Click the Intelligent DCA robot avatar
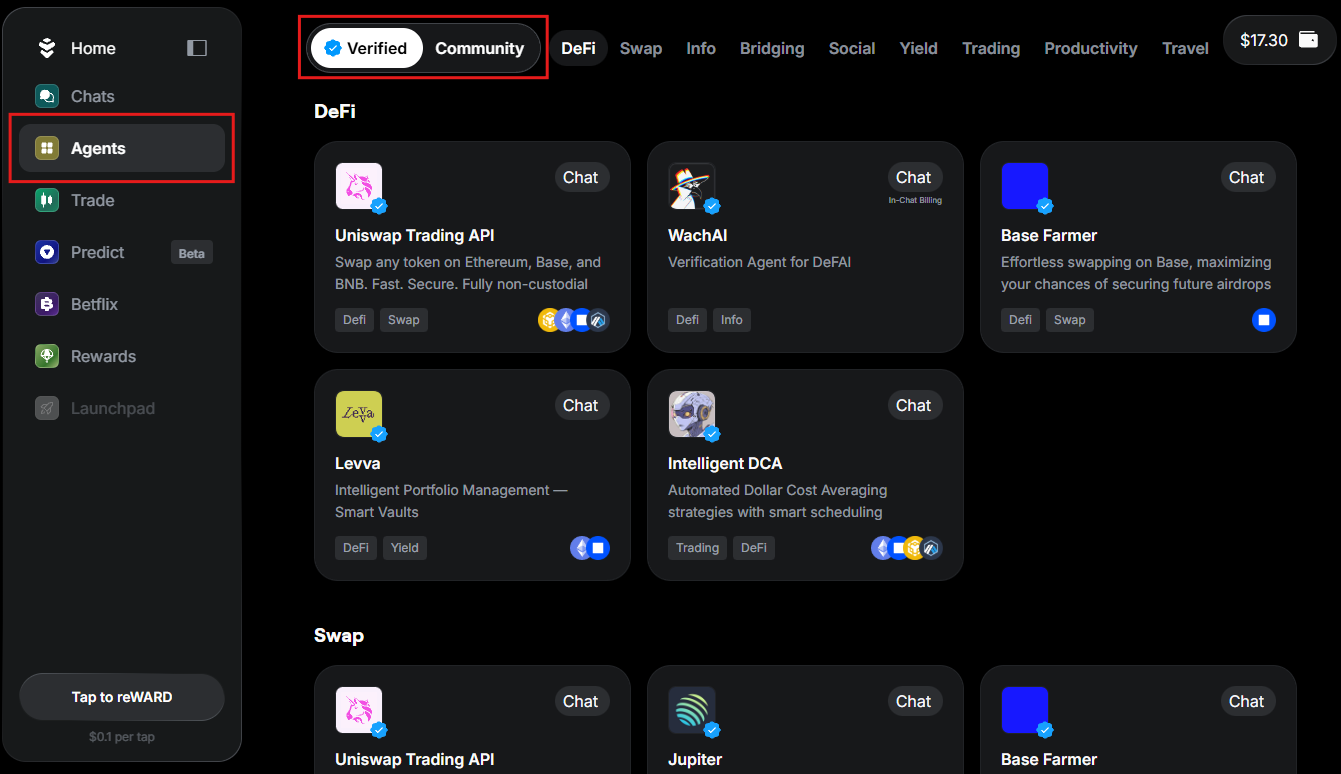Image resolution: width=1341 pixels, height=774 pixels. pyautogui.click(x=691, y=414)
